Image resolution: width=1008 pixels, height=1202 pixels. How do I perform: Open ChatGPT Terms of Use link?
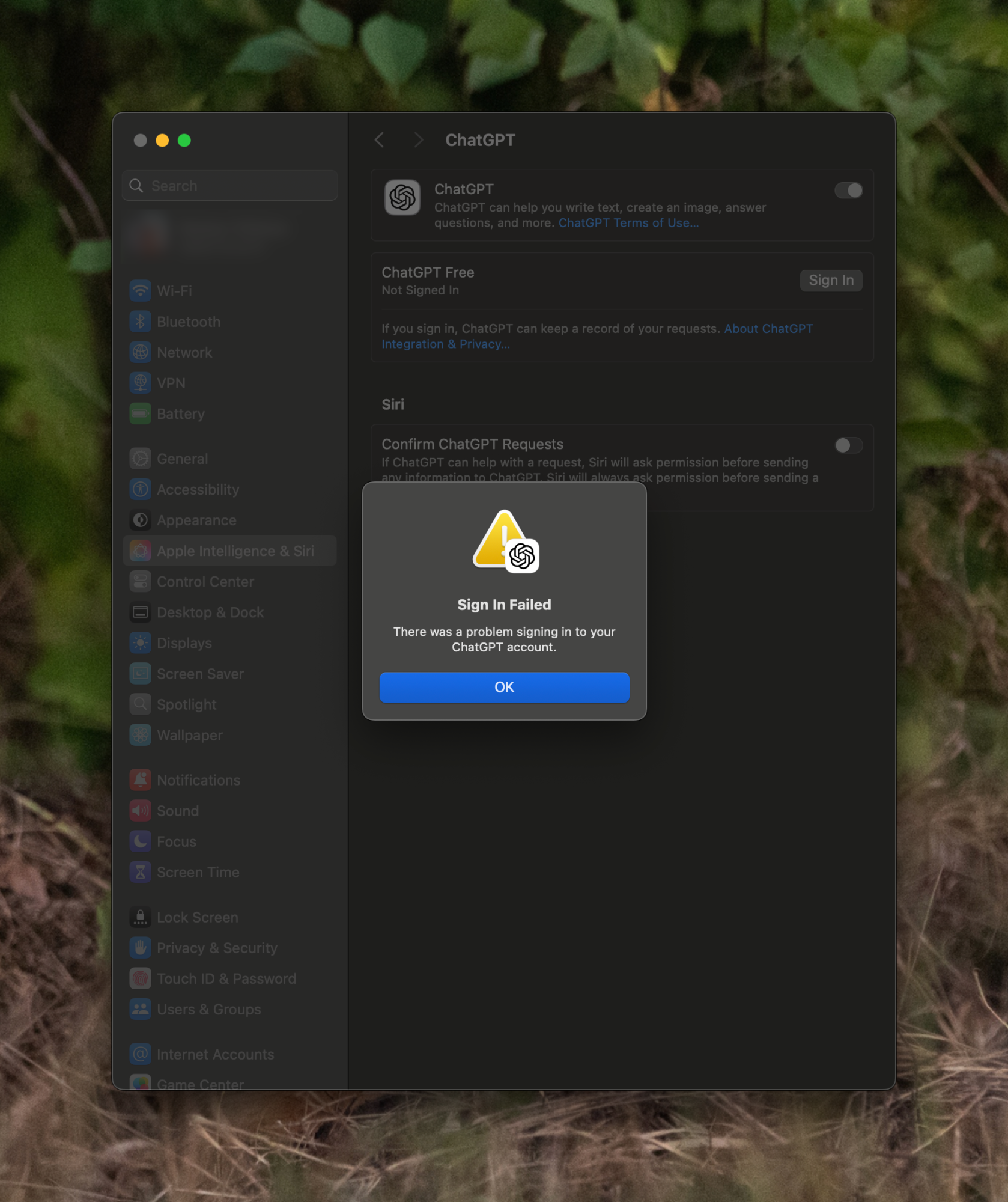(628, 223)
